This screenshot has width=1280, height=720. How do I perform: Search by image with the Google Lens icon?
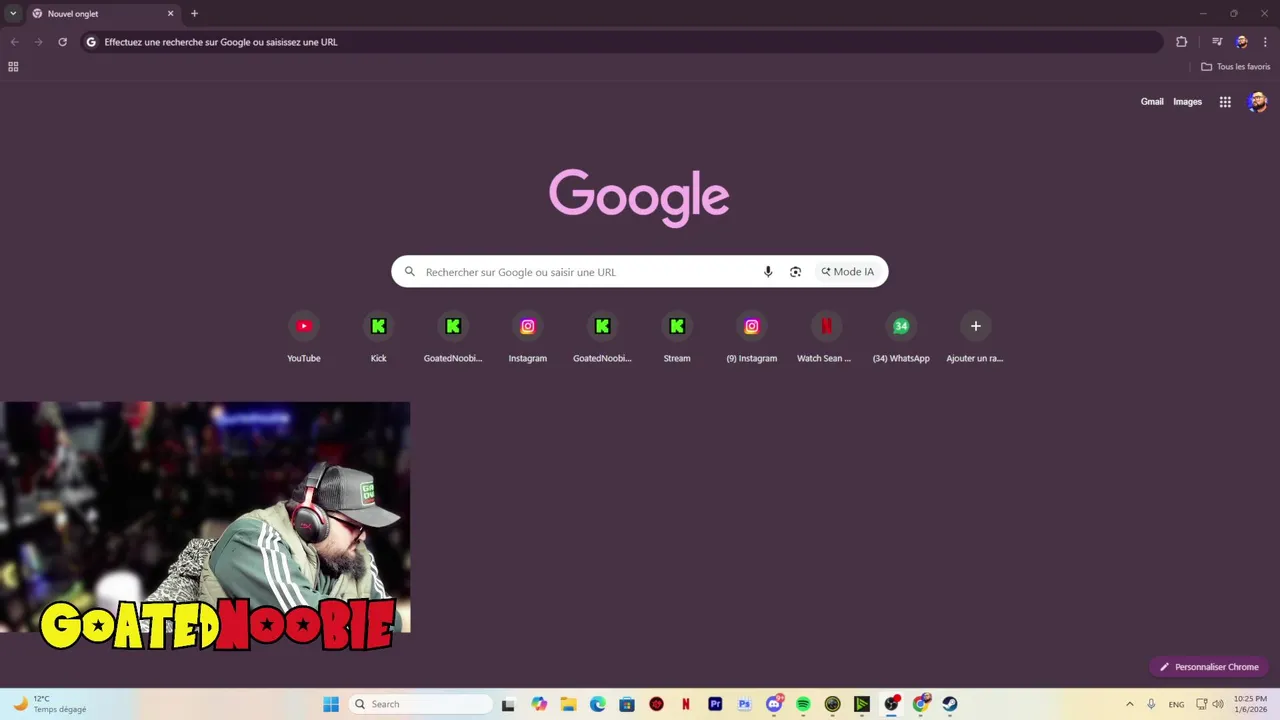[x=795, y=272]
